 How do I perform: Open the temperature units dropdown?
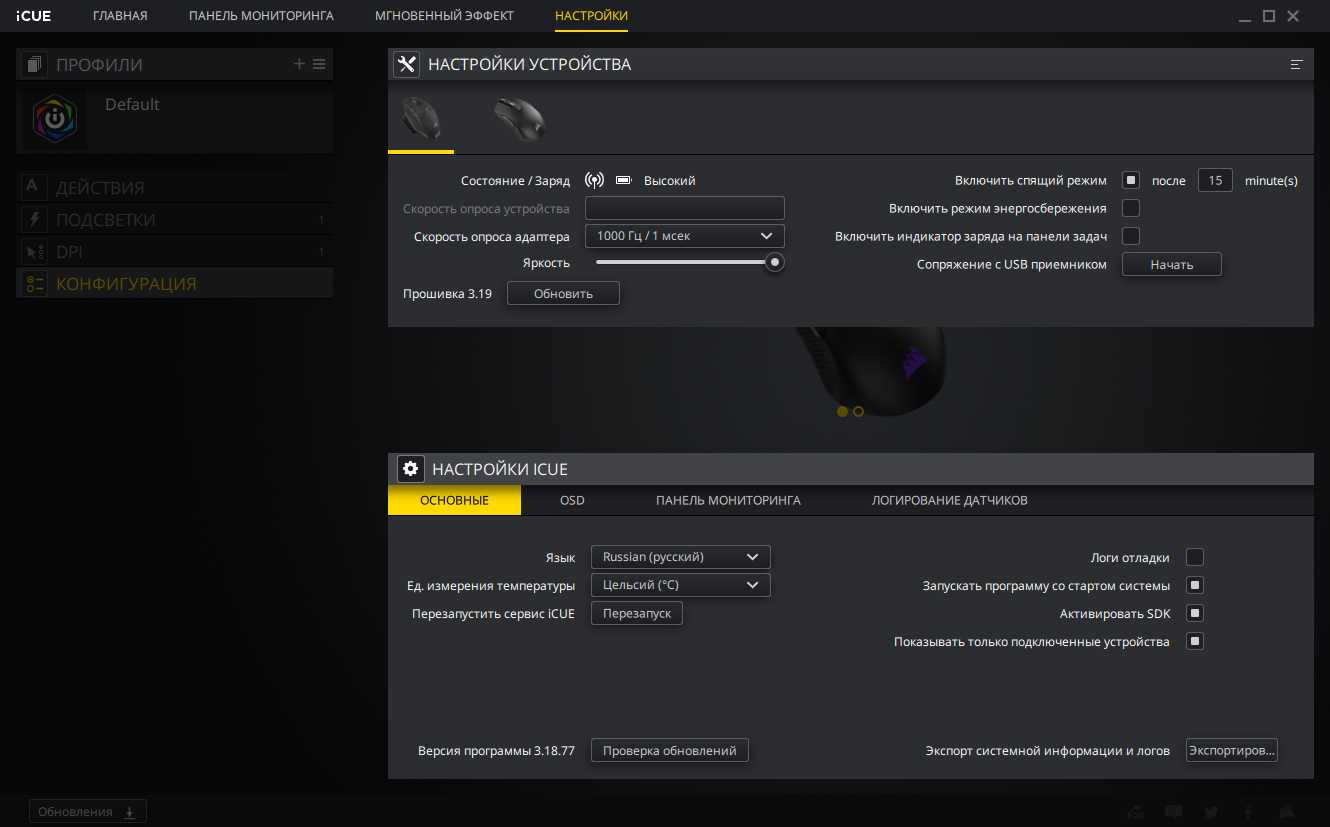[680, 585]
